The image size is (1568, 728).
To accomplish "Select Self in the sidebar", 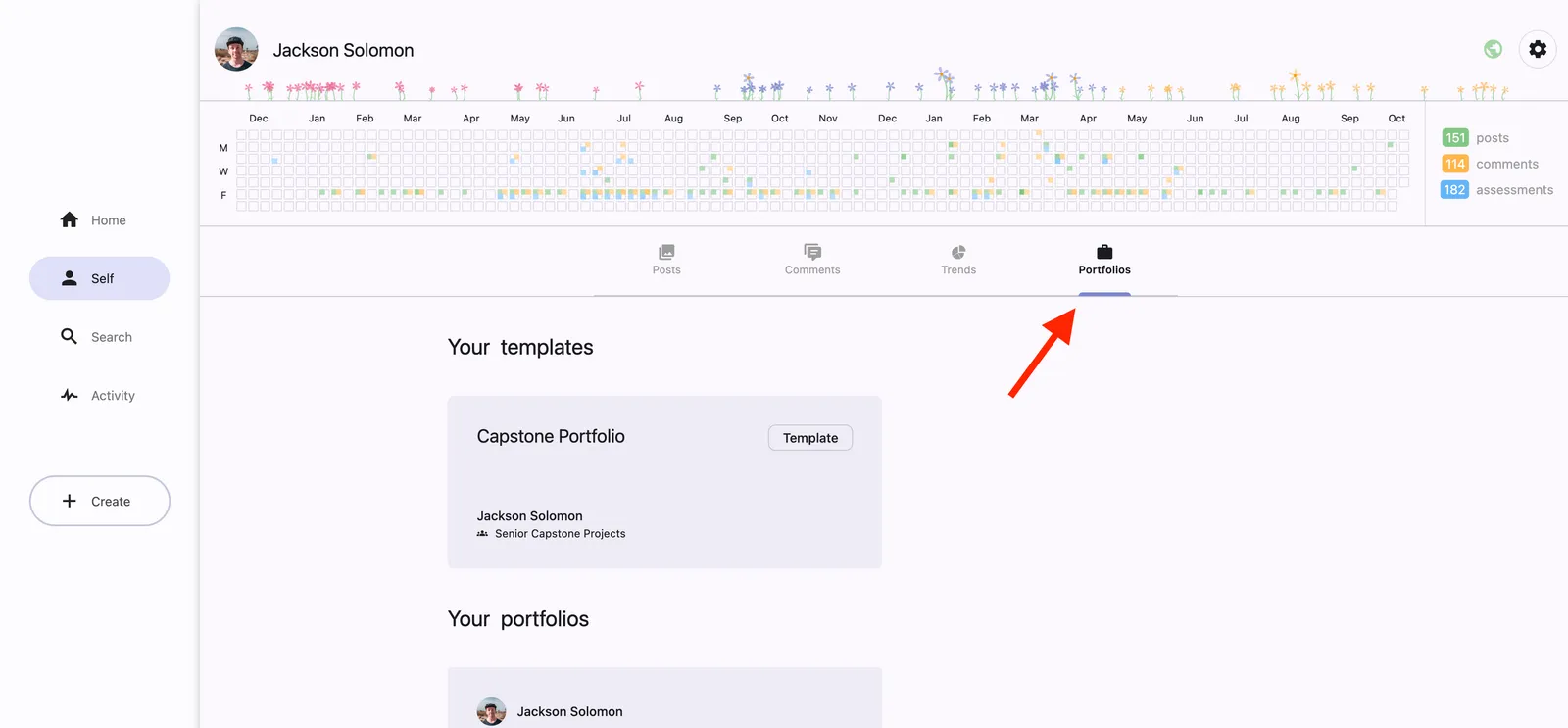I will [x=100, y=279].
